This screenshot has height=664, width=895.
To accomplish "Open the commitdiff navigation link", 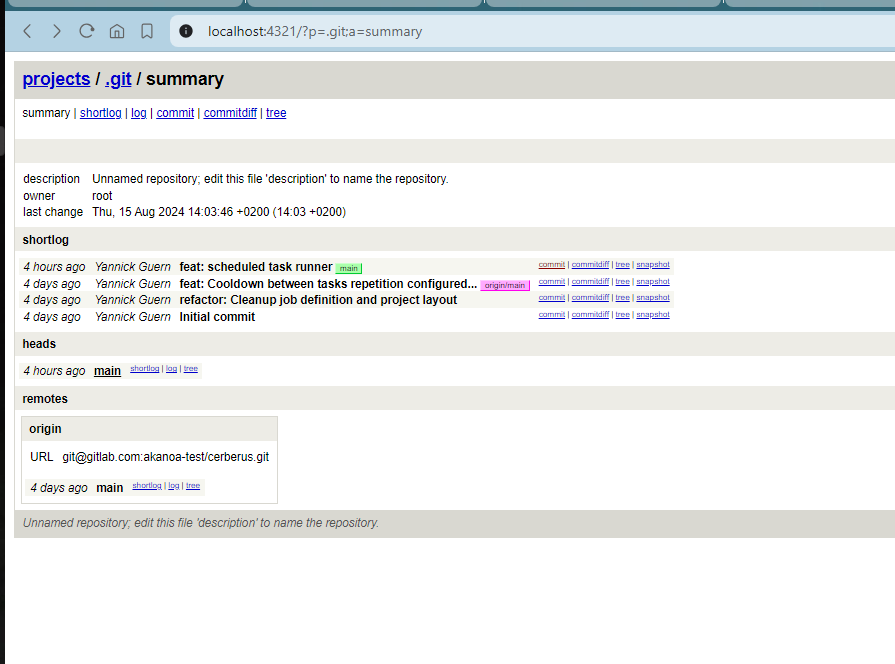I will click(x=230, y=113).
